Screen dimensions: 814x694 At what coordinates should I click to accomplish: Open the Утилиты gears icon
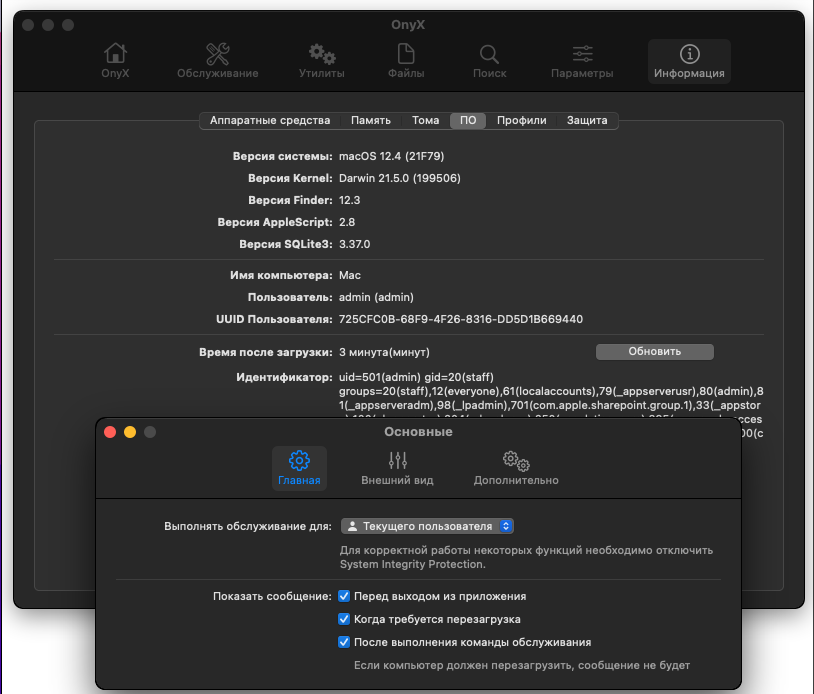[322, 61]
